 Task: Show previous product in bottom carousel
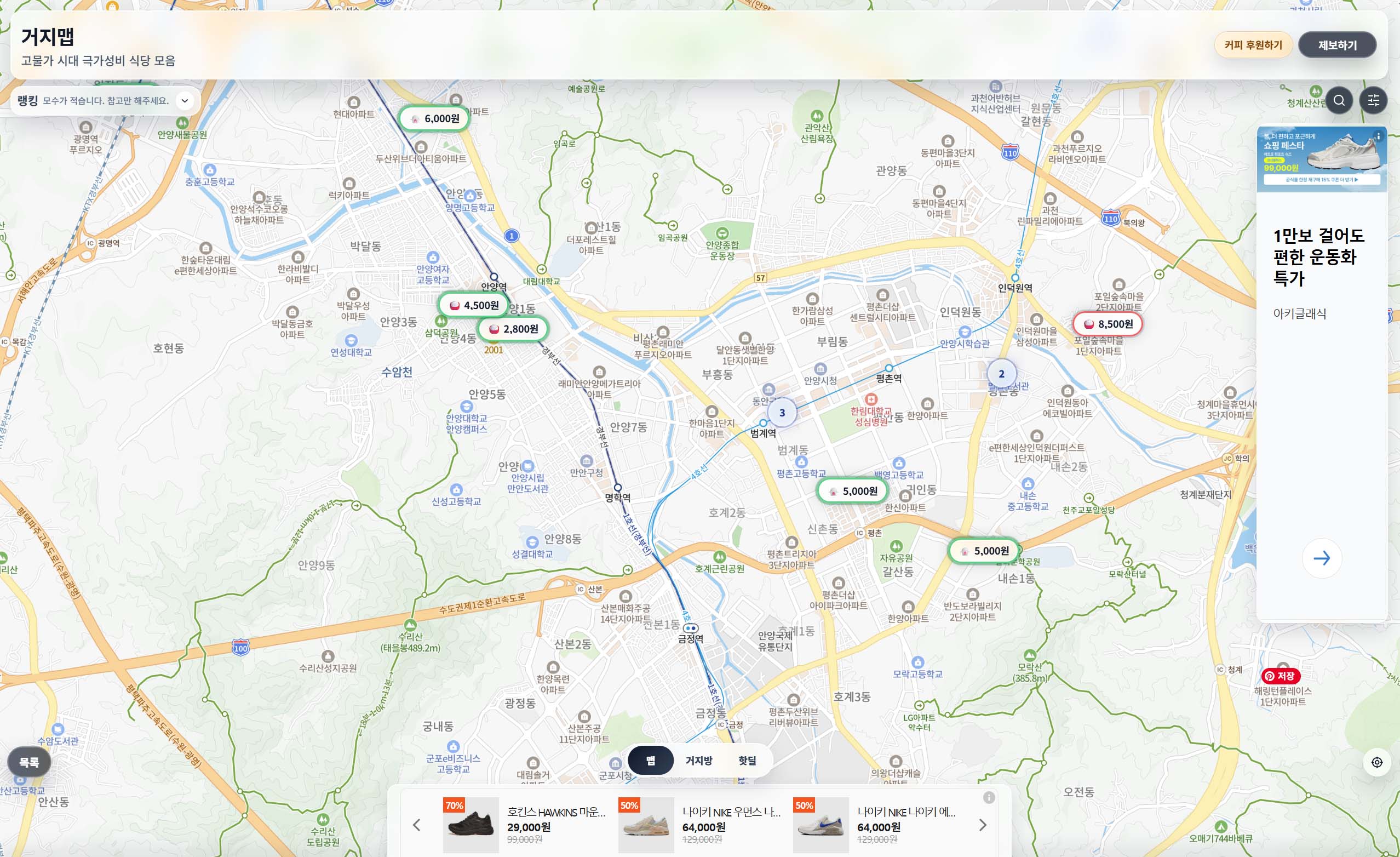[416, 825]
